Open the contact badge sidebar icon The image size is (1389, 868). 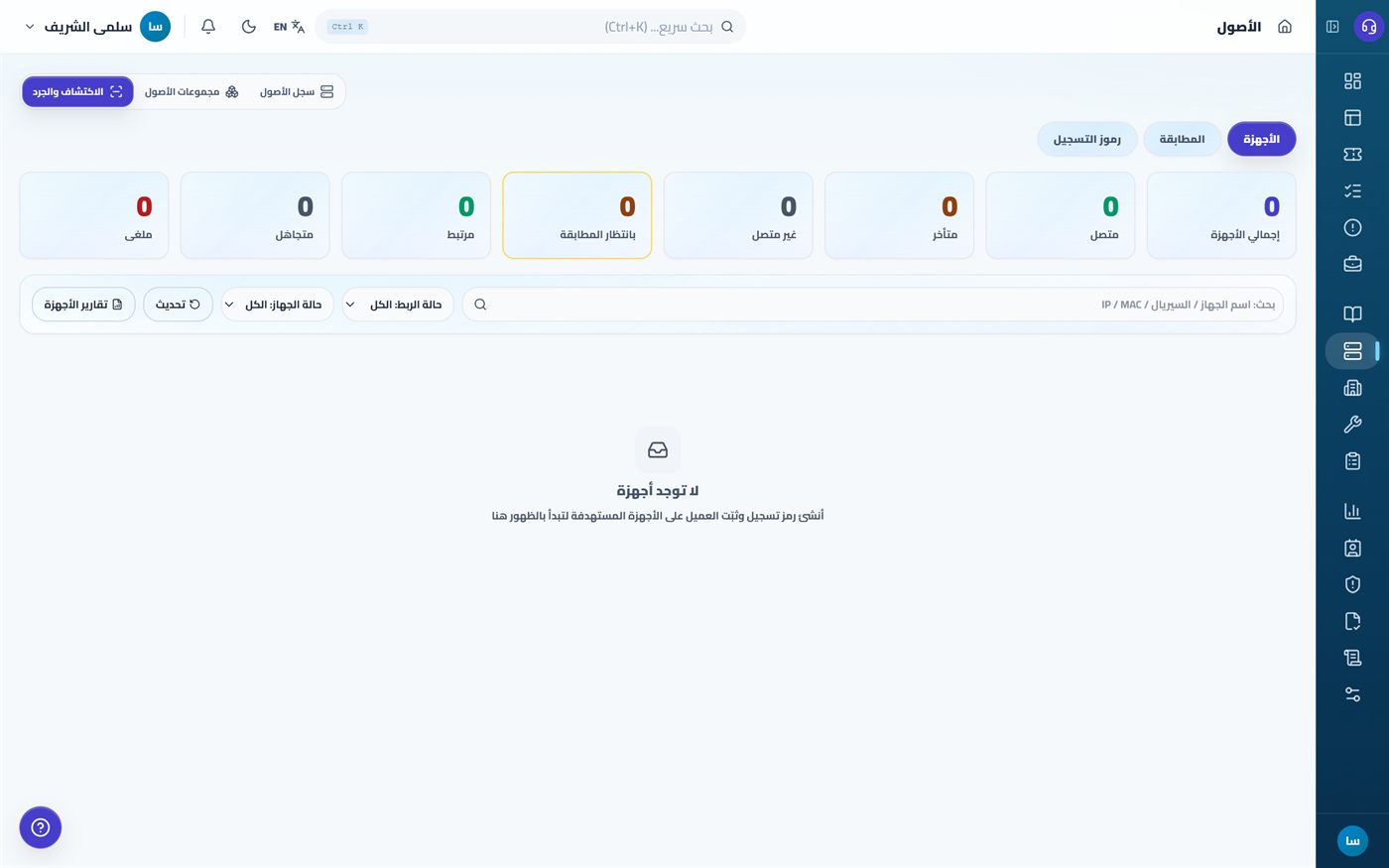click(x=1352, y=548)
